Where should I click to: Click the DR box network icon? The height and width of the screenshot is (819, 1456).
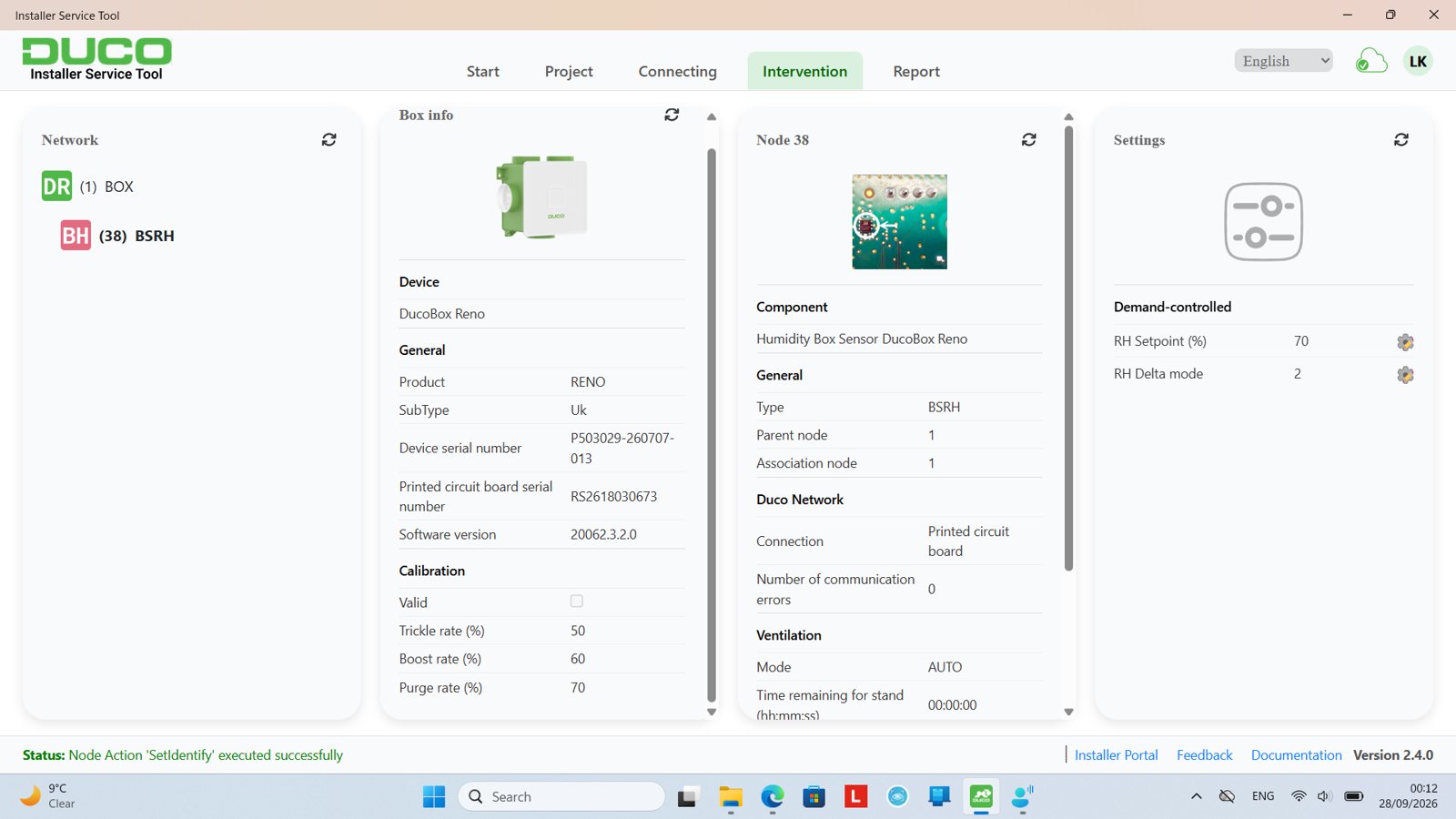pos(56,187)
